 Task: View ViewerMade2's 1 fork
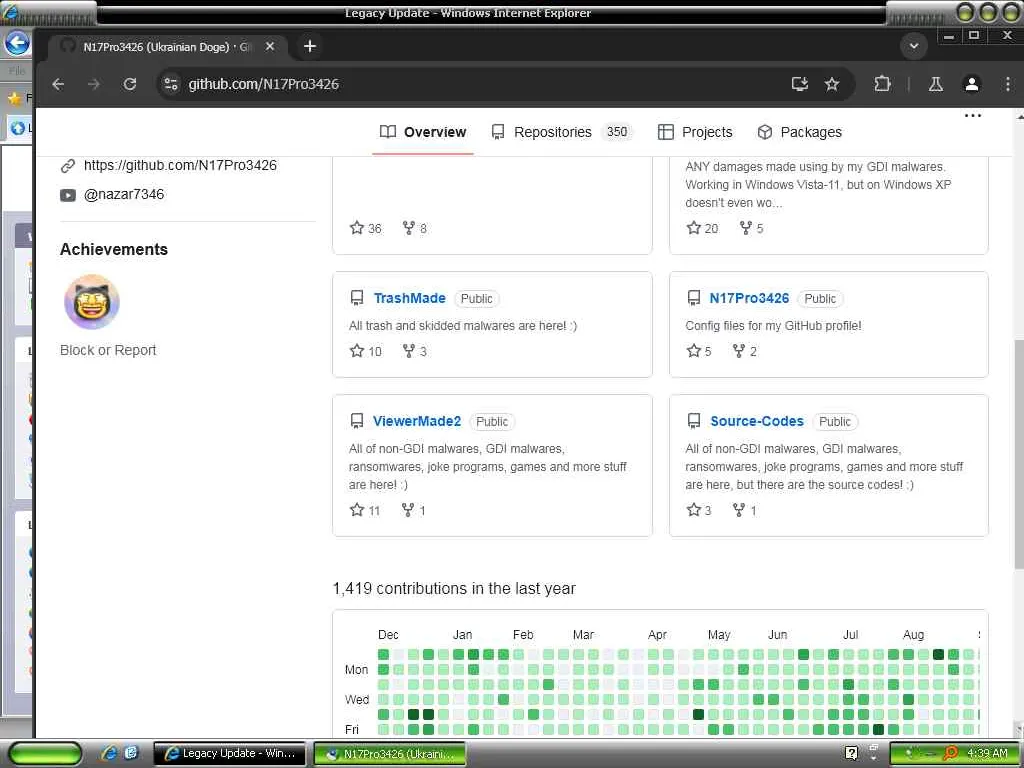coord(413,511)
